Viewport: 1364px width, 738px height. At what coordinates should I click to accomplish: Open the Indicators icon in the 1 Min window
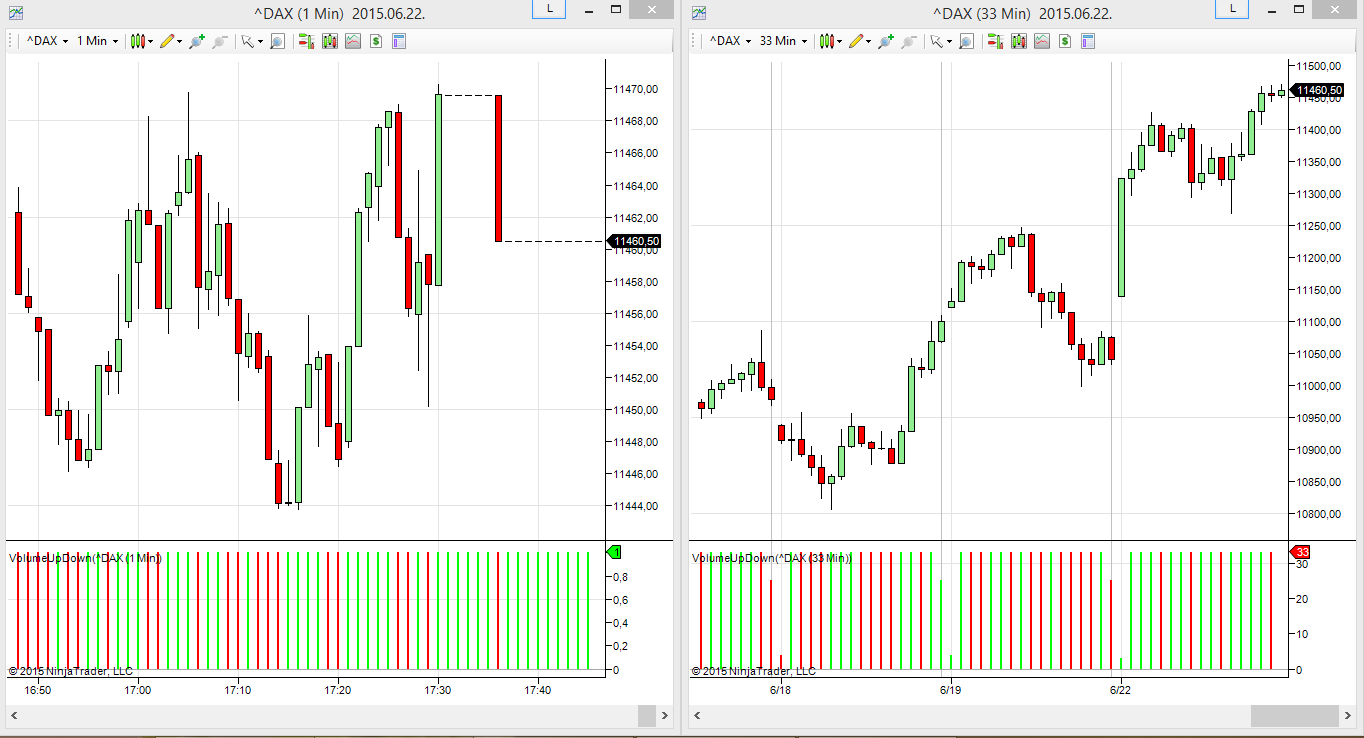click(x=352, y=41)
